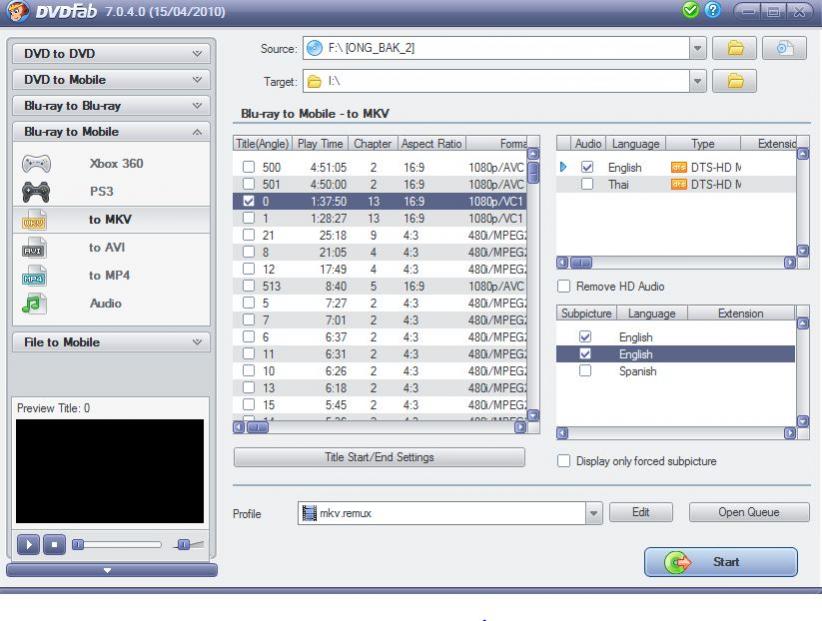Stop the preview playback

tap(54, 544)
